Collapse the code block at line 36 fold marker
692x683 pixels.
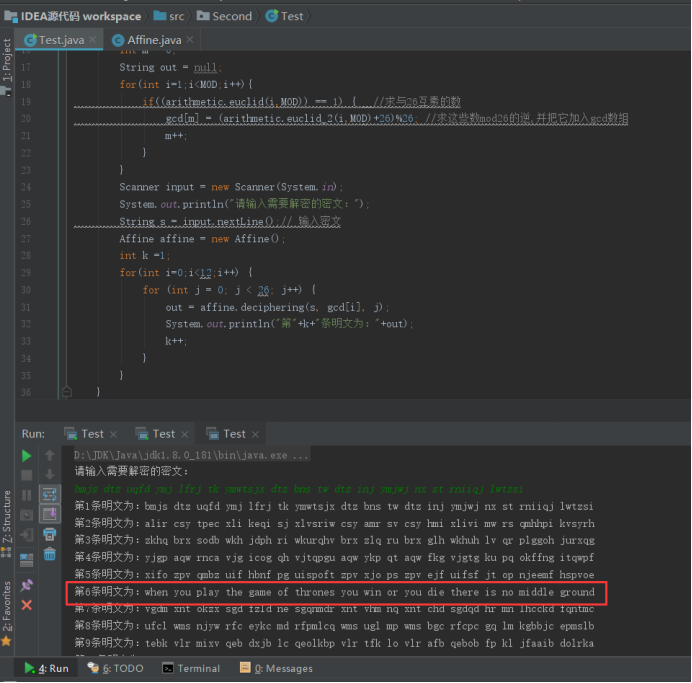coord(67,391)
